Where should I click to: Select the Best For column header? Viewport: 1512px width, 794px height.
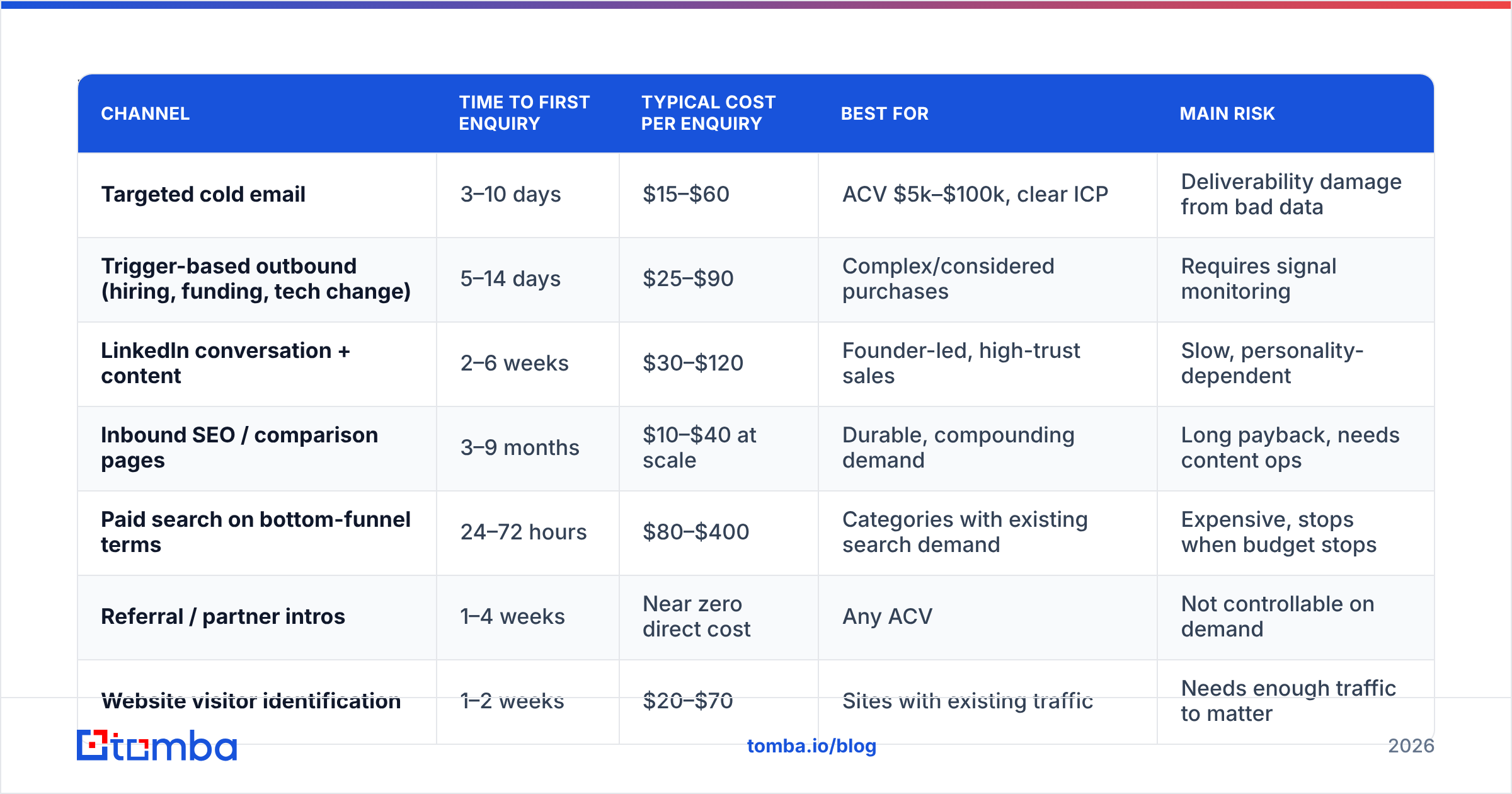pyautogui.click(x=885, y=113)
